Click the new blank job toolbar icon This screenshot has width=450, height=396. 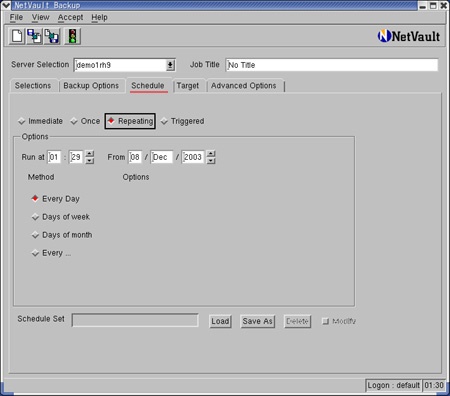pos(17,36)
